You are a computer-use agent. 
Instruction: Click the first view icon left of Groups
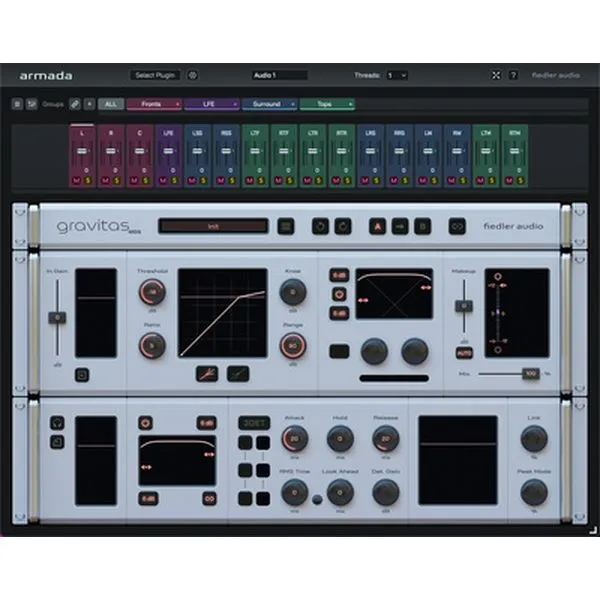(17, 104)
